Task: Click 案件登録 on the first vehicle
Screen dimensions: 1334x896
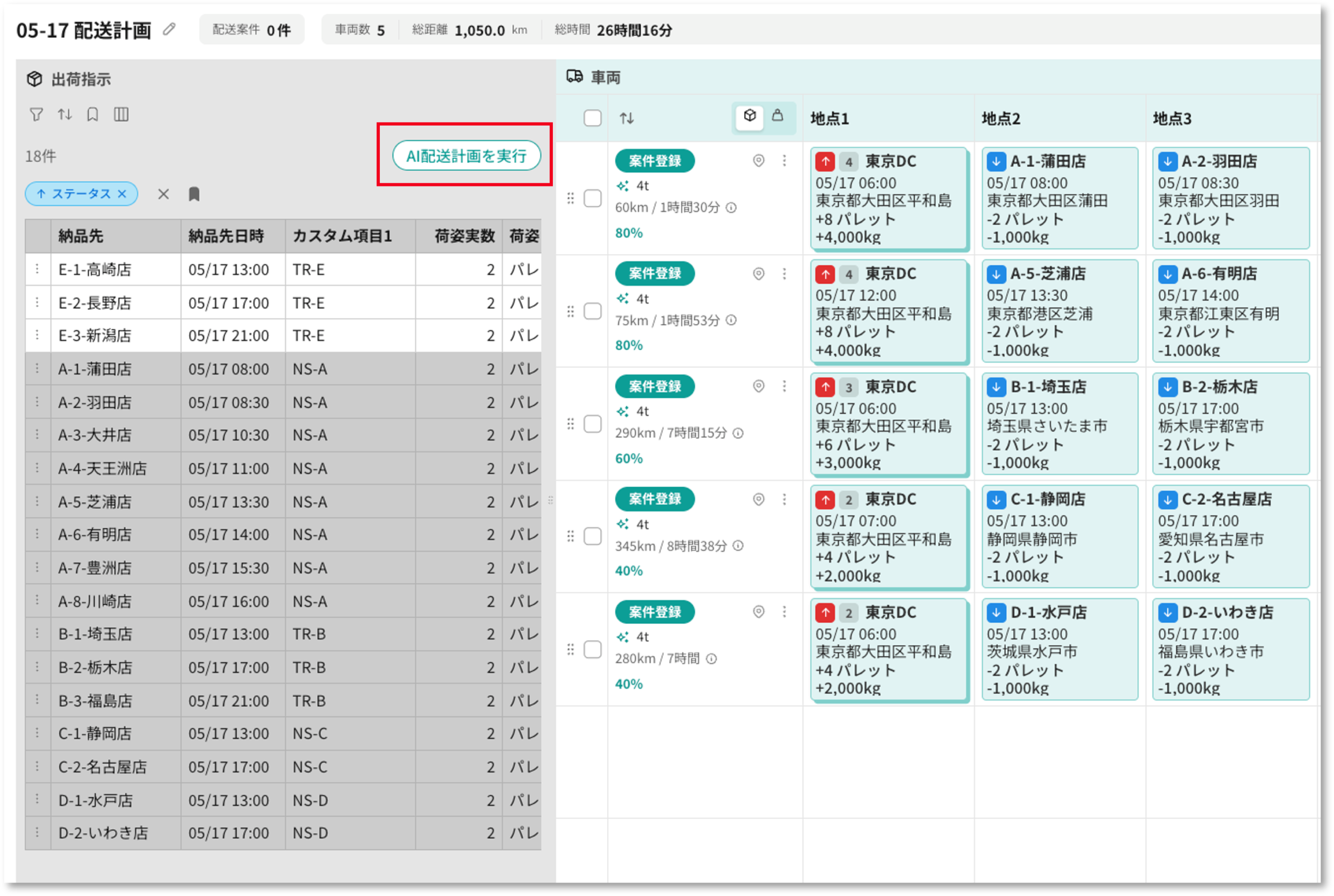Action: [655, 161]
